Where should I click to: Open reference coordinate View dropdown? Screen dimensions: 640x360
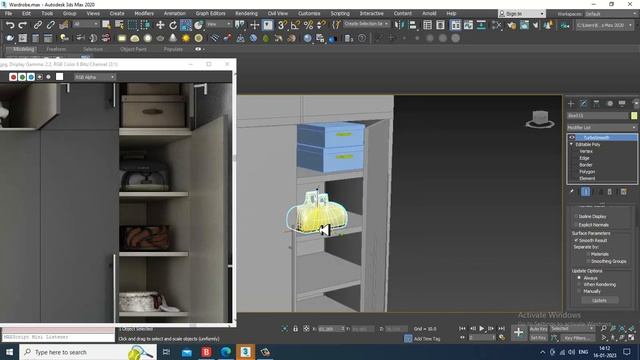pyautogui.click(x=219, y=24)
